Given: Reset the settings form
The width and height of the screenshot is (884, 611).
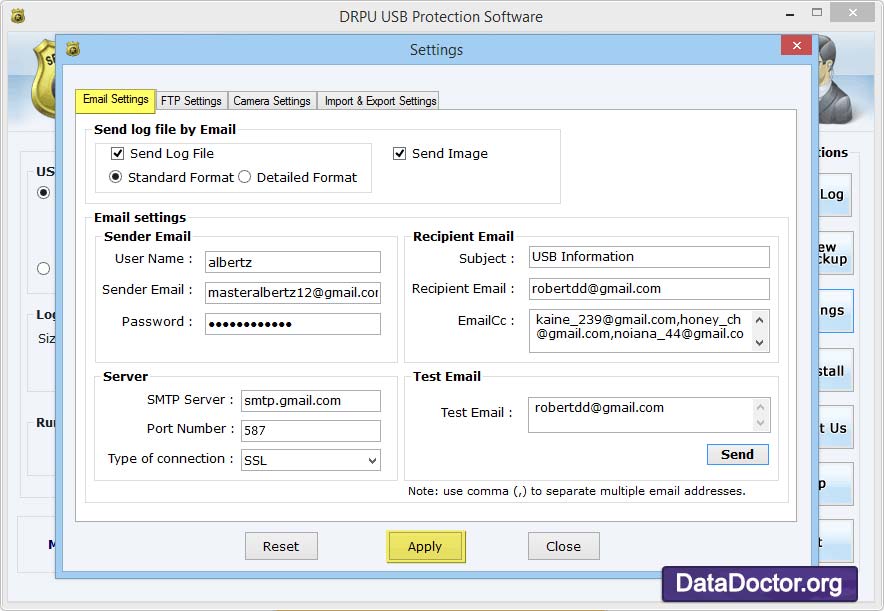Looking at the screenshot, I should click(281, 546).
